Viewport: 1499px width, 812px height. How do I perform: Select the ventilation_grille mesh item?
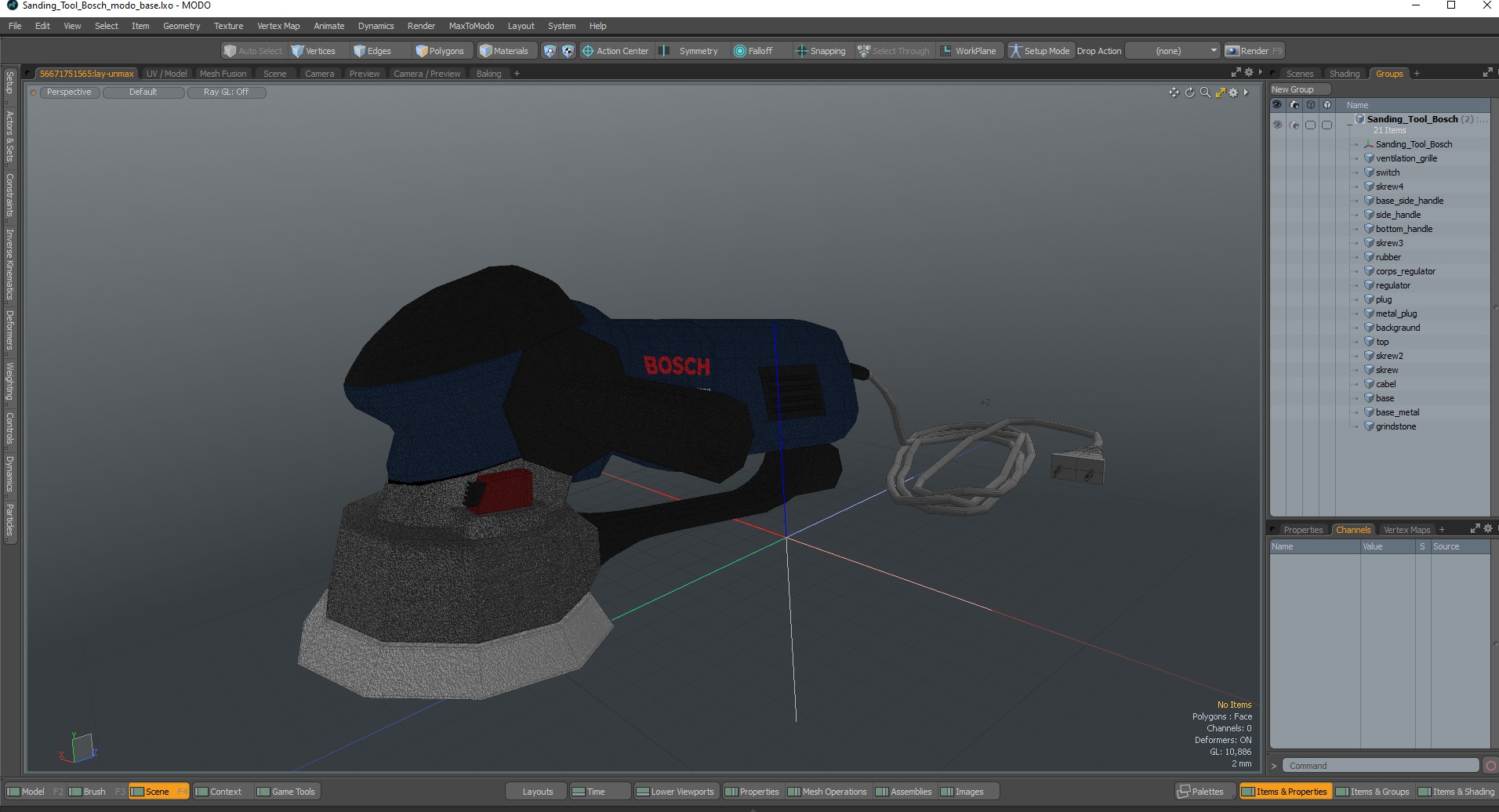(x=1406, y=158)
